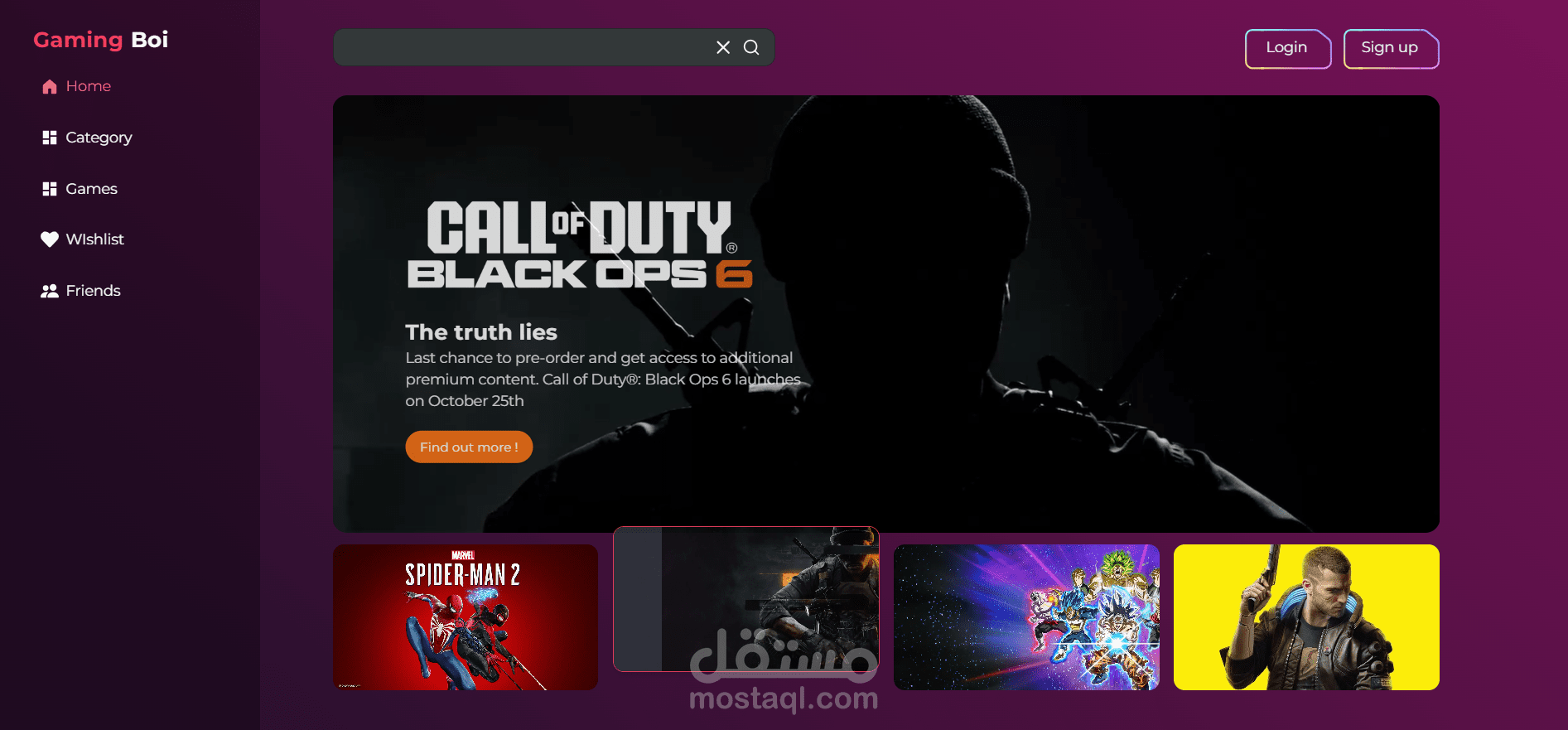The height and width of the screenshot is (730, 1568).
Task: Click the Call of Duty Black Ops 6 logo
Action: 580,244
